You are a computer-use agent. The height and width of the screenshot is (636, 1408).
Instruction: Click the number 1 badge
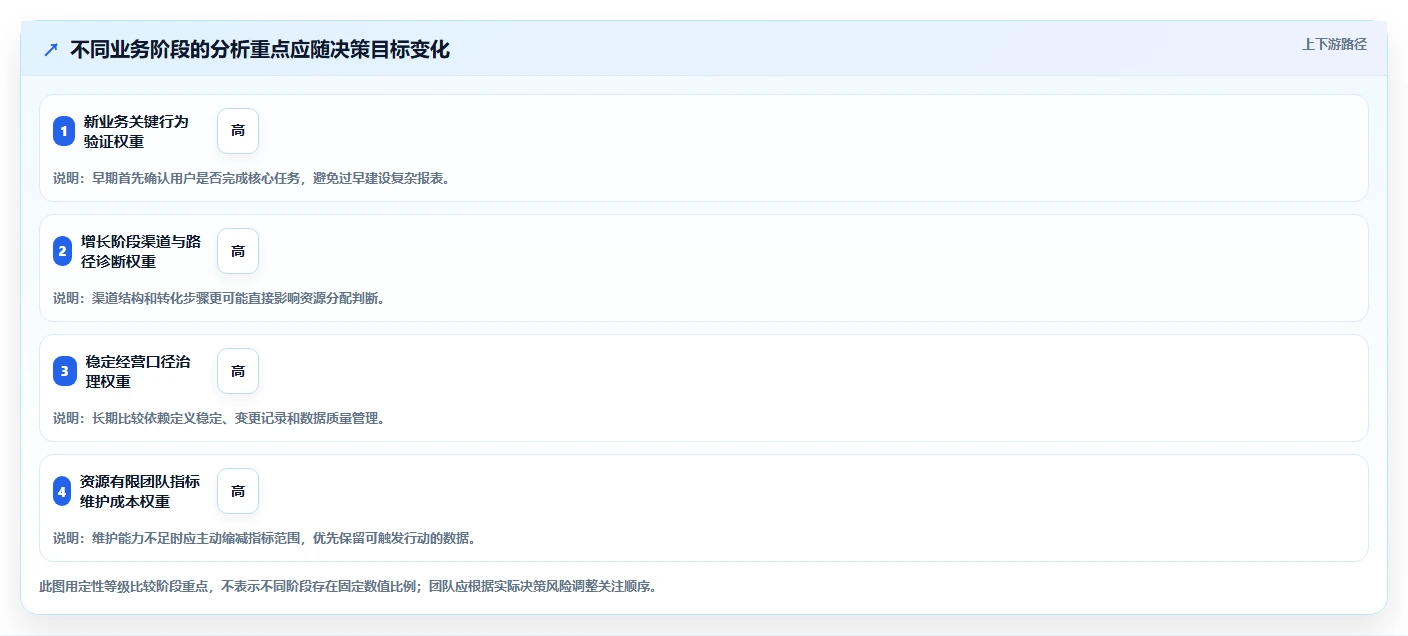pos(64,131)
